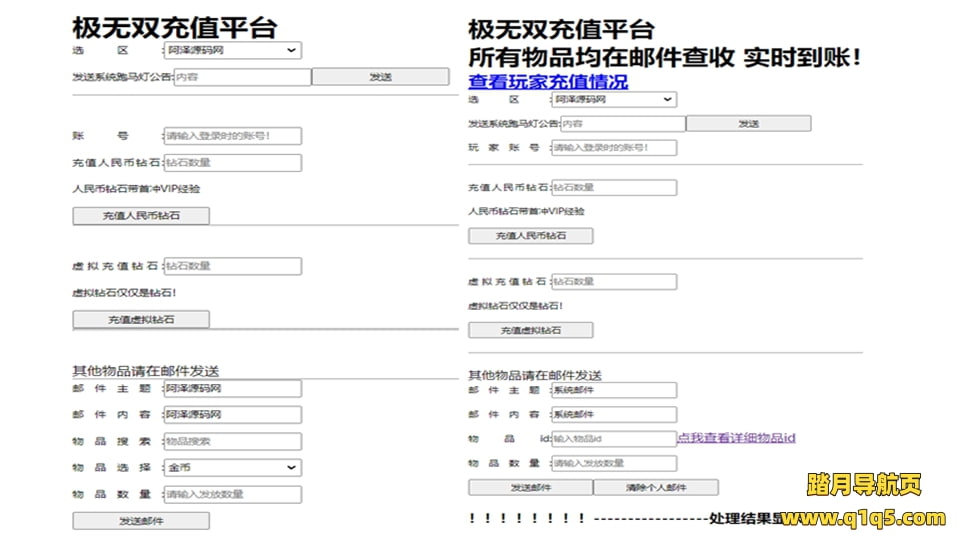Viewport: 962px width, 543px height.
Task: Click the 发送邮件 button below the 金币 dropdown
Action: [x=141, y=520]
